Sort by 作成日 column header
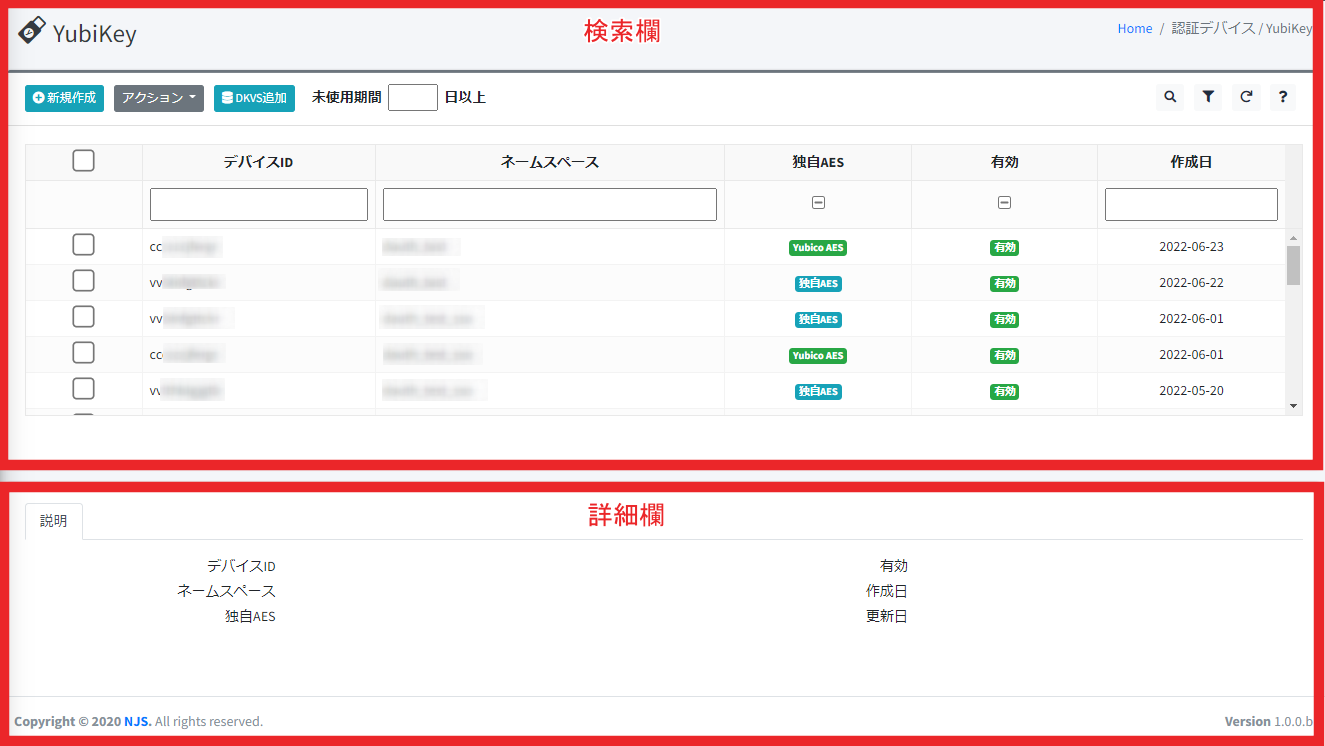This screenshot has height=746, width=1325. tap(1191, 162)
